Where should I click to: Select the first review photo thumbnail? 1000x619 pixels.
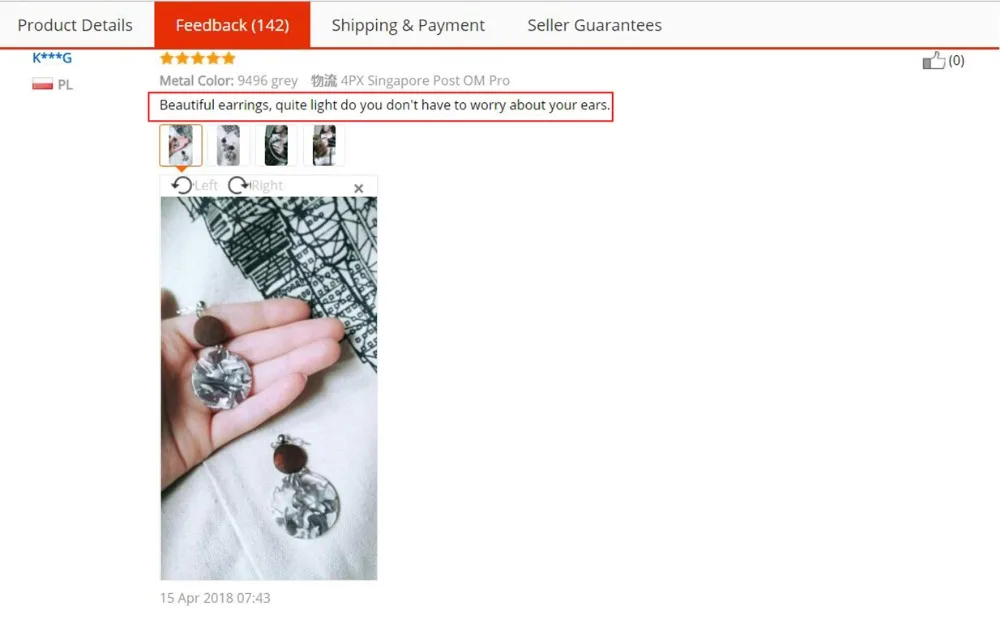[x=180, y=145]
